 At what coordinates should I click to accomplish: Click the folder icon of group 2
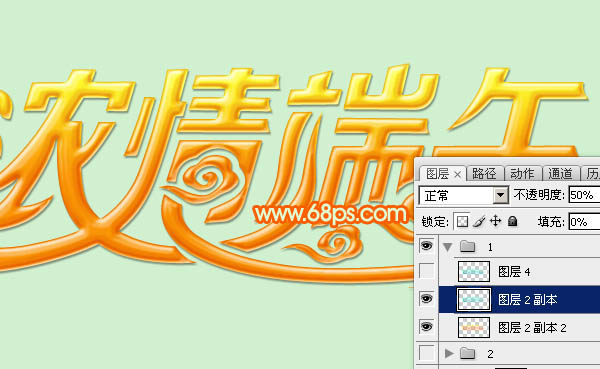click(467, 353)
